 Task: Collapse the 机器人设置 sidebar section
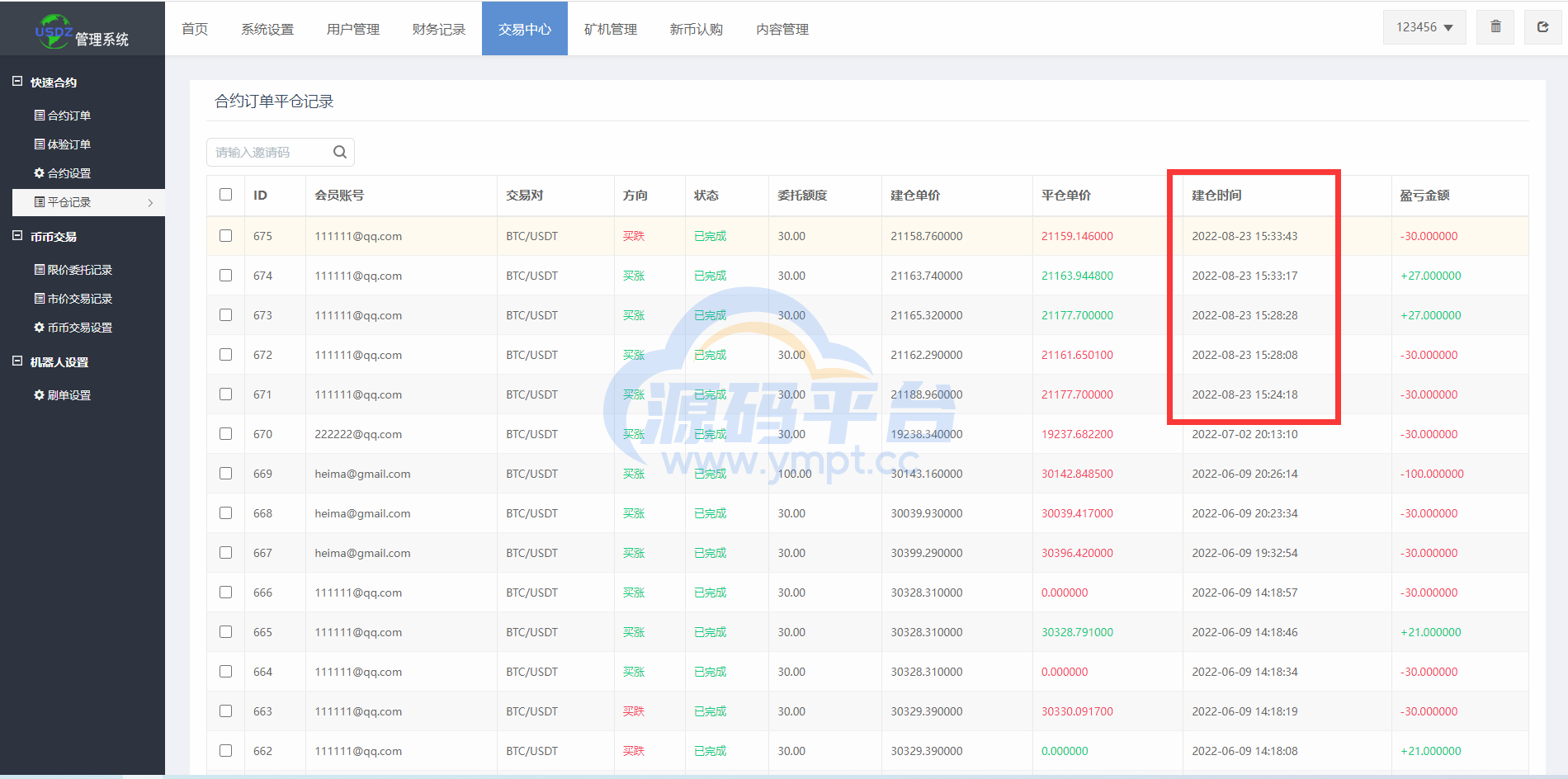pos(17,361)
